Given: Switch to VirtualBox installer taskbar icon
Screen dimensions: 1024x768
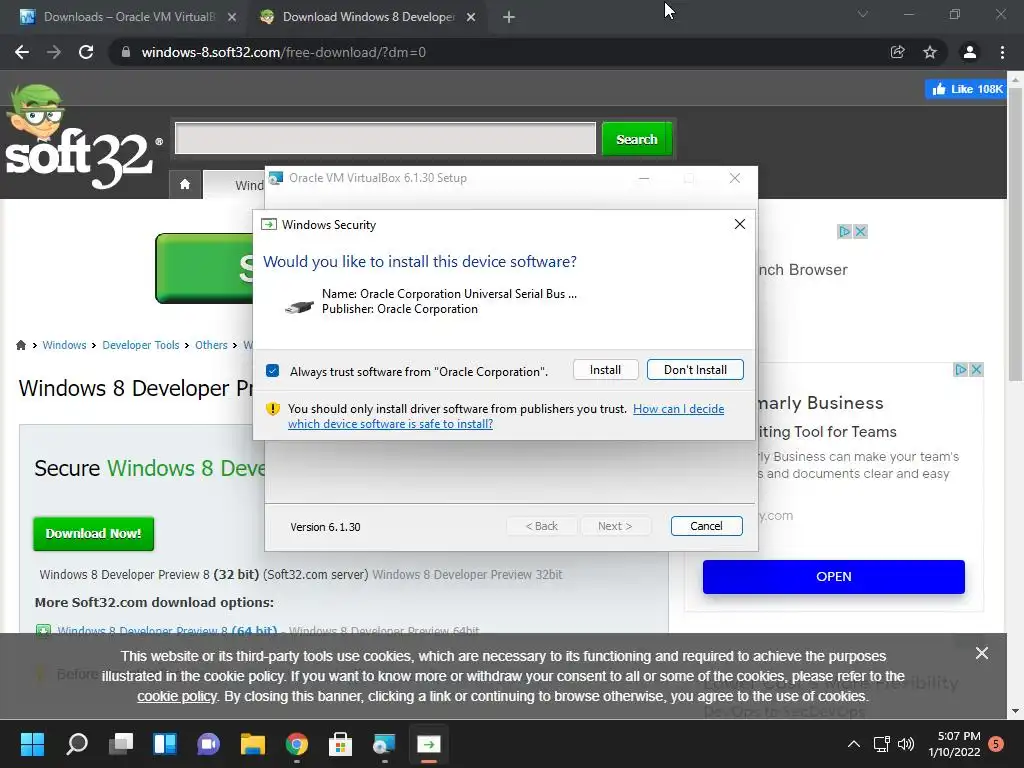Looking at the screenshot, I should (x=384, y=744).
